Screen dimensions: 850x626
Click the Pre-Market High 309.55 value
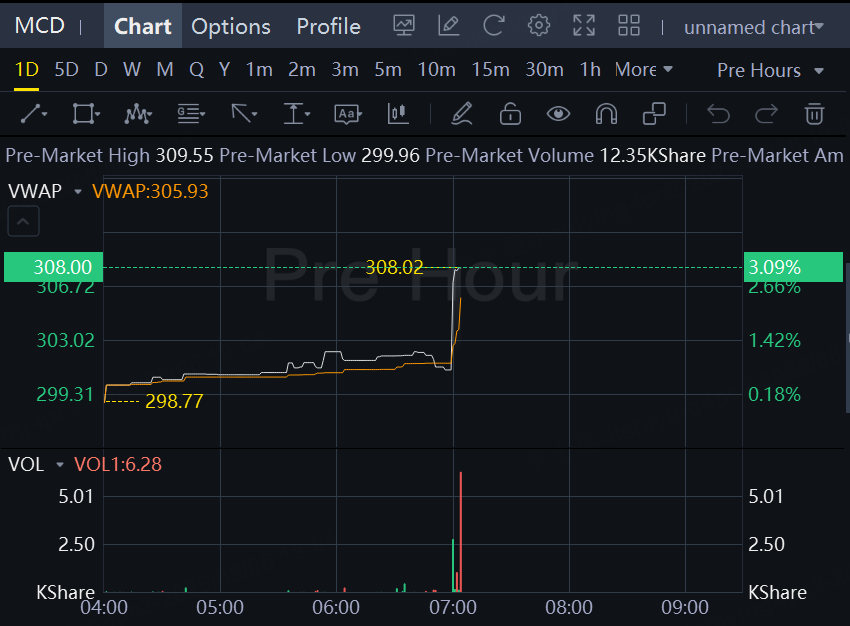tap(184, 156)
